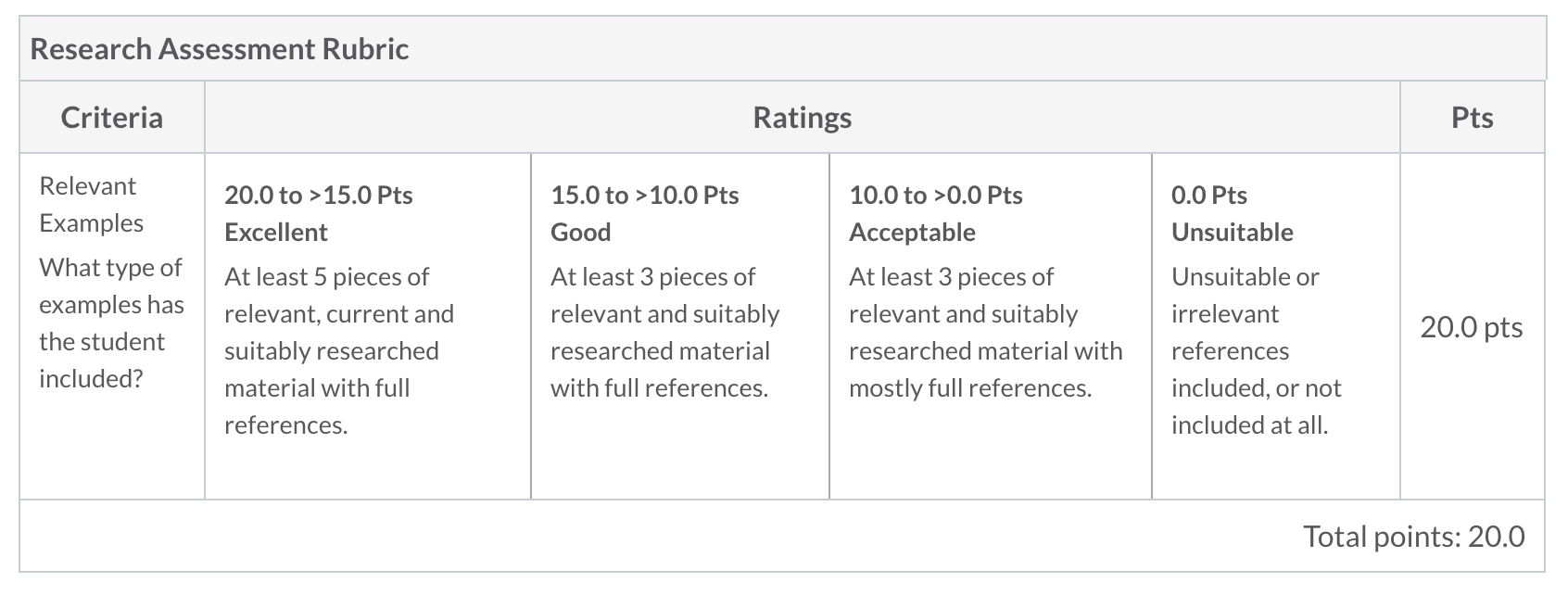Choose the Acceptable rating cell
1568x595 pixels.
[991, 326]
